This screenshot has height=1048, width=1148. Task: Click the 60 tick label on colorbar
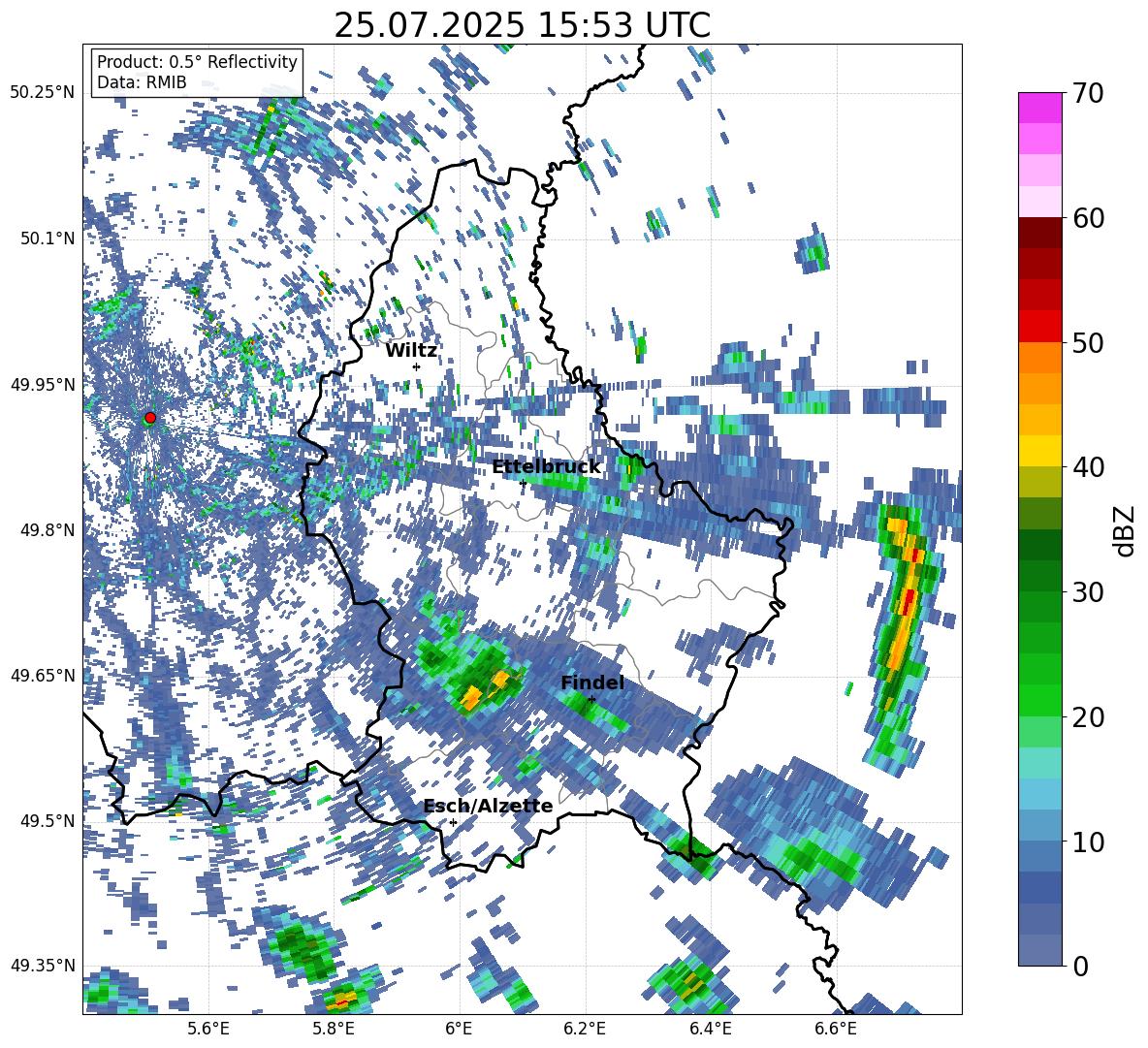point(1088,218)
